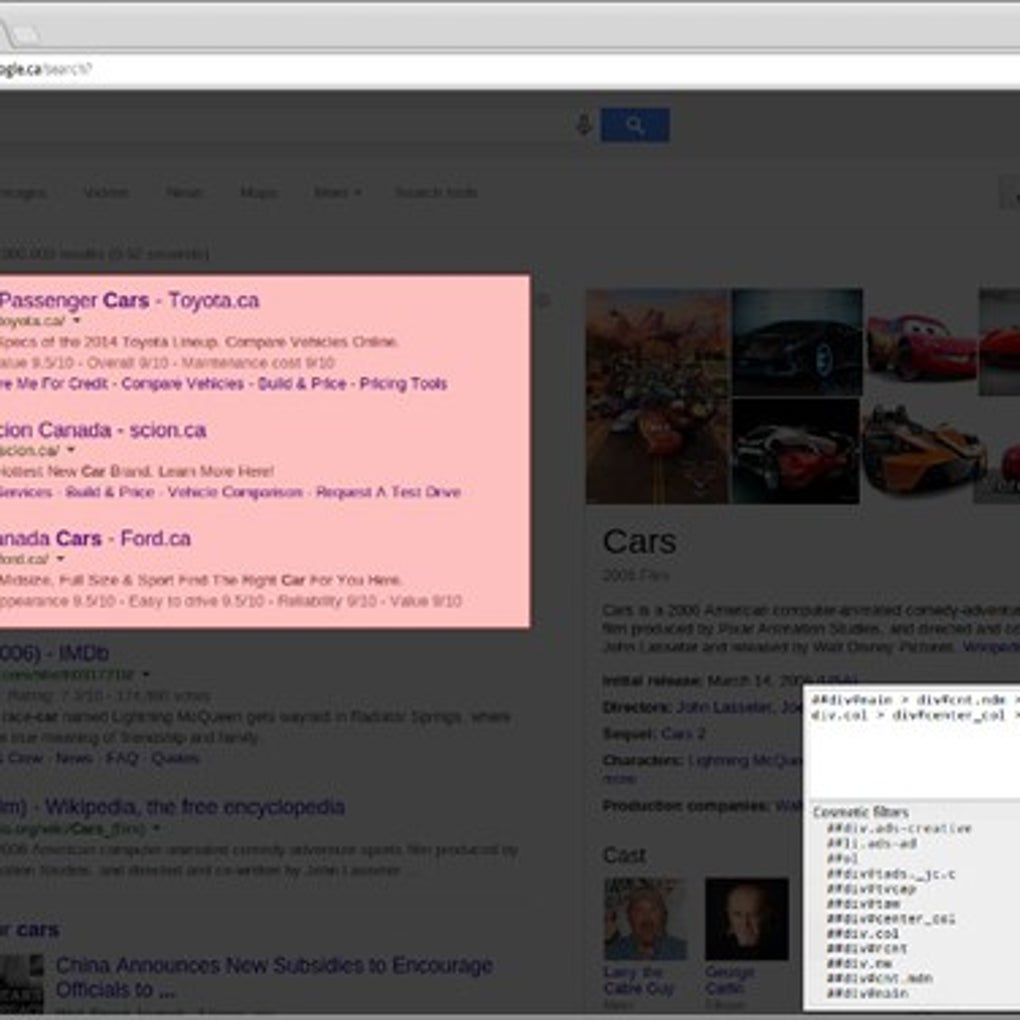The height and width of the screenshot is (1020, 1020).
Task: Click the George Carlin cast photo
Action: 747,919
